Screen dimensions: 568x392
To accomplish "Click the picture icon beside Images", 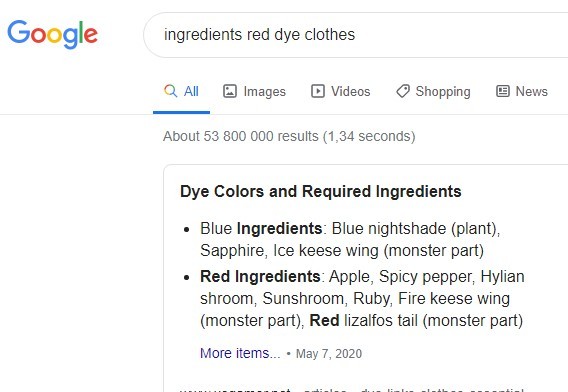I will [x=230, y=91].
